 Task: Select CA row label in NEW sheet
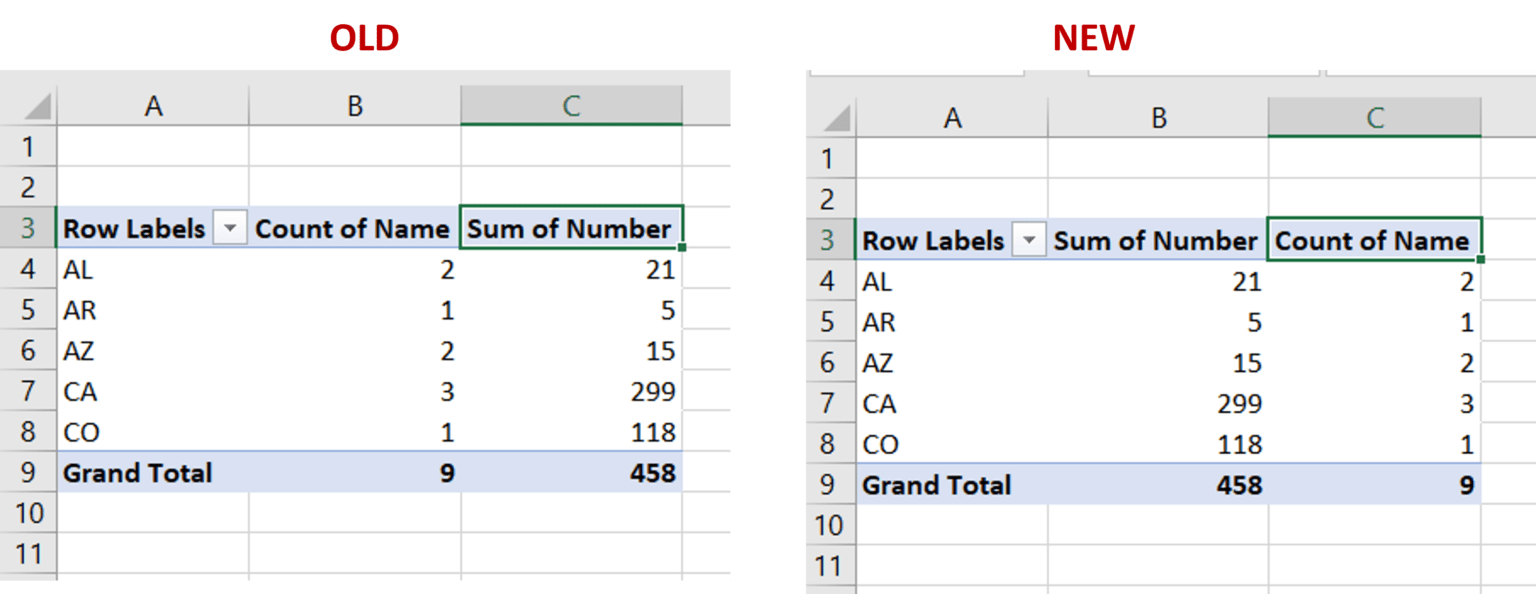[879, 404]
